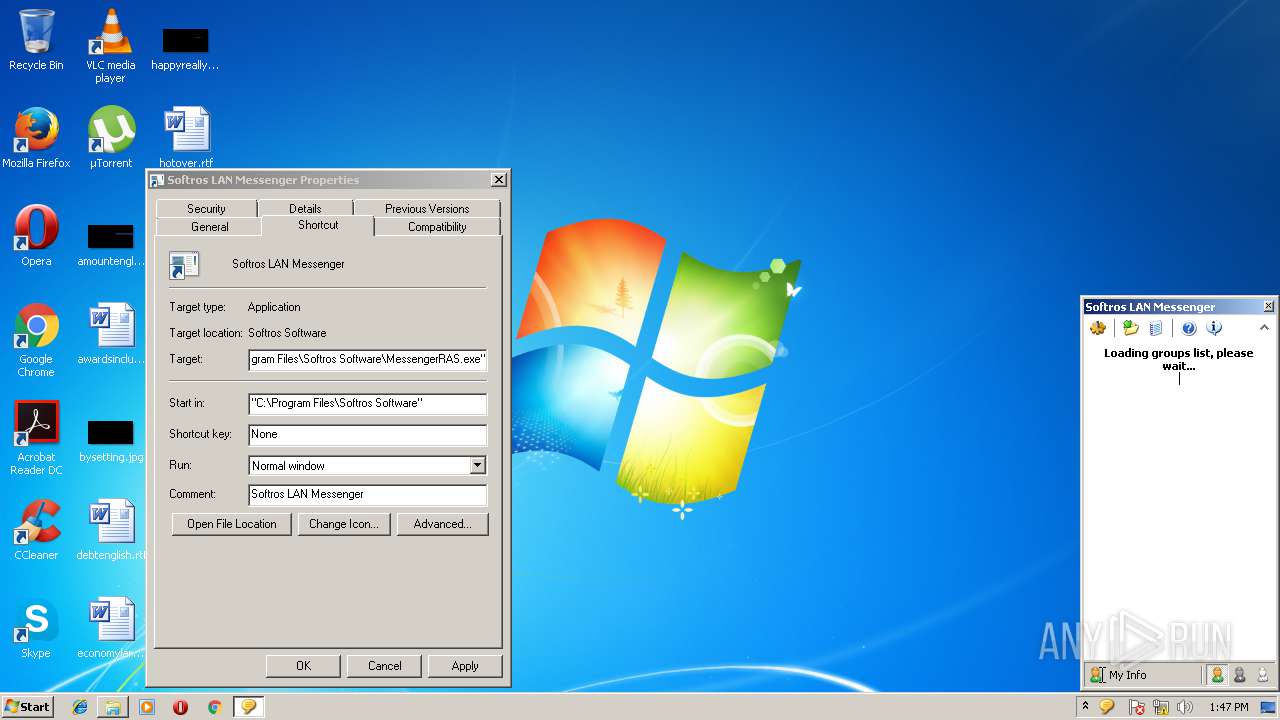Click the blue info About icon in Messenger
1280x720 pixels.
pyautogui.click(x=1214, y=328)
